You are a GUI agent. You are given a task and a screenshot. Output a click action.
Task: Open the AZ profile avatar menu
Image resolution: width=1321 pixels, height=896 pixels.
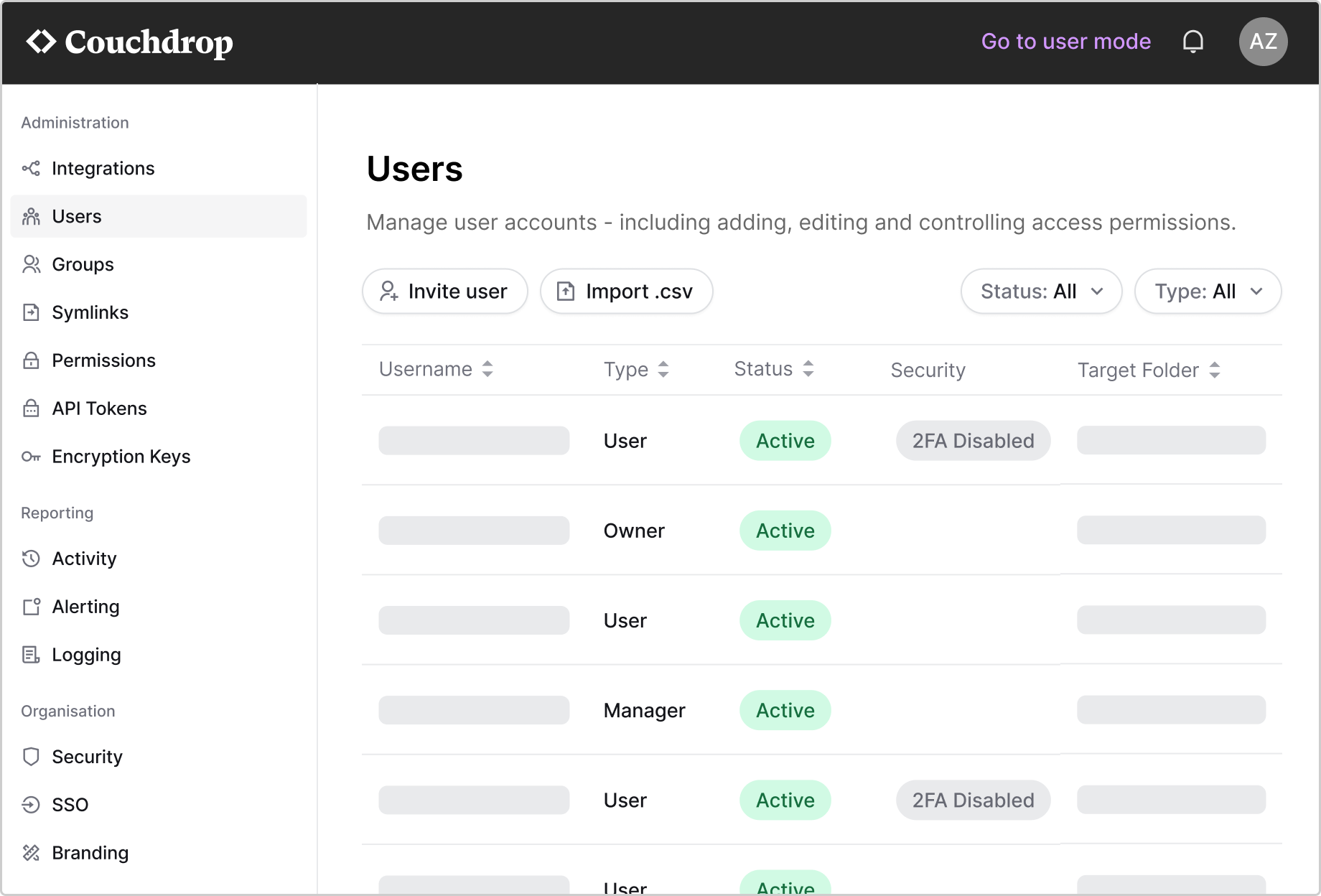pos(1264,41)
